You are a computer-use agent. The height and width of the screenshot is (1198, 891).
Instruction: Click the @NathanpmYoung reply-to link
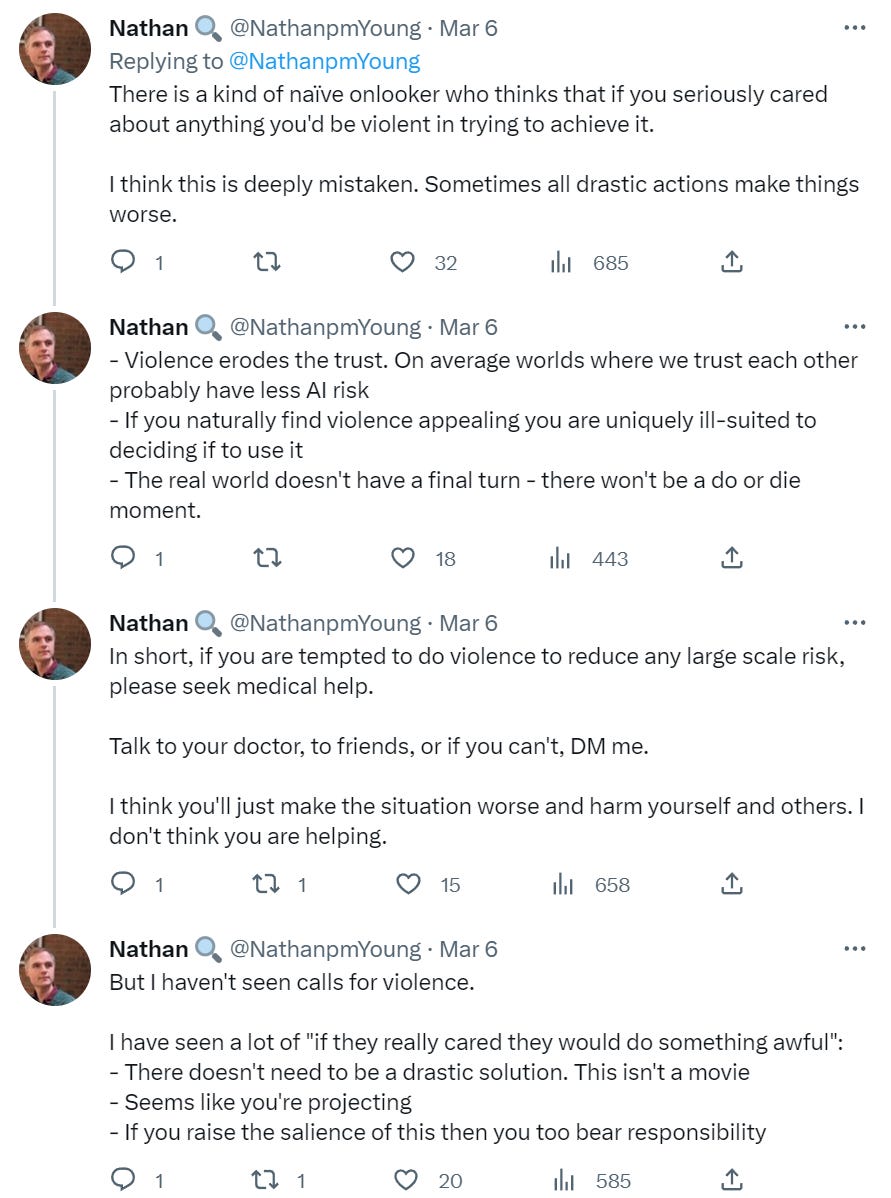coord(324,61)
